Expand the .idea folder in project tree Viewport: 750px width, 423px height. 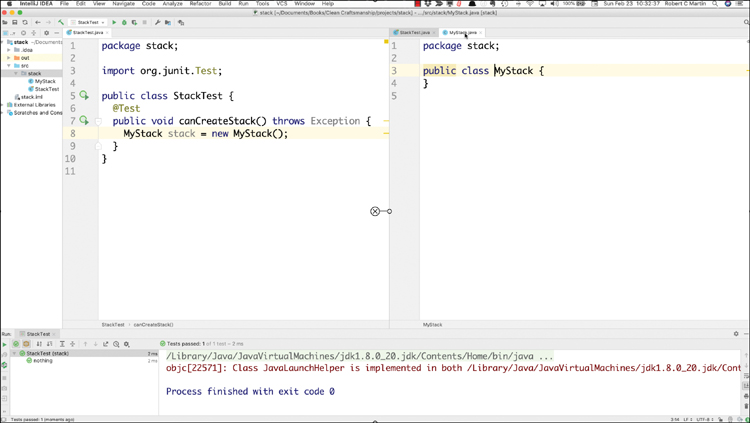[9, 50]
